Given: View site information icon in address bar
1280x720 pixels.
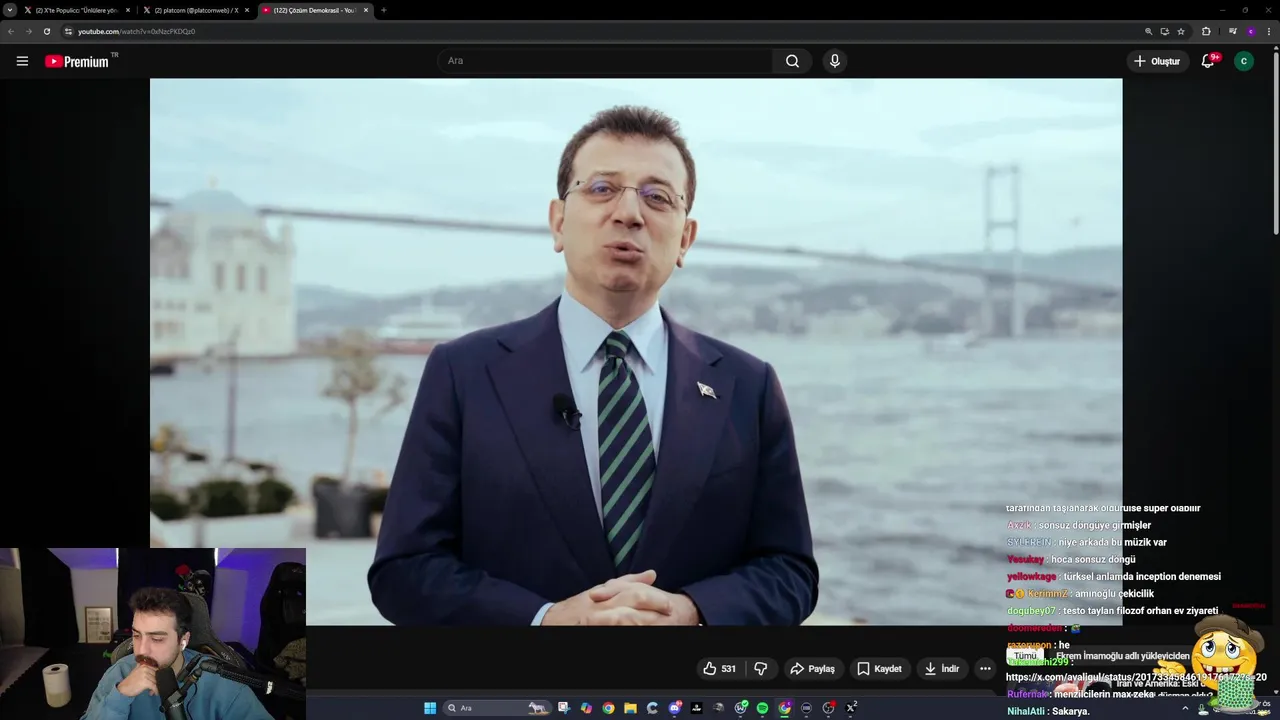Looking at the screenshot, I should (x=68, y=31).
